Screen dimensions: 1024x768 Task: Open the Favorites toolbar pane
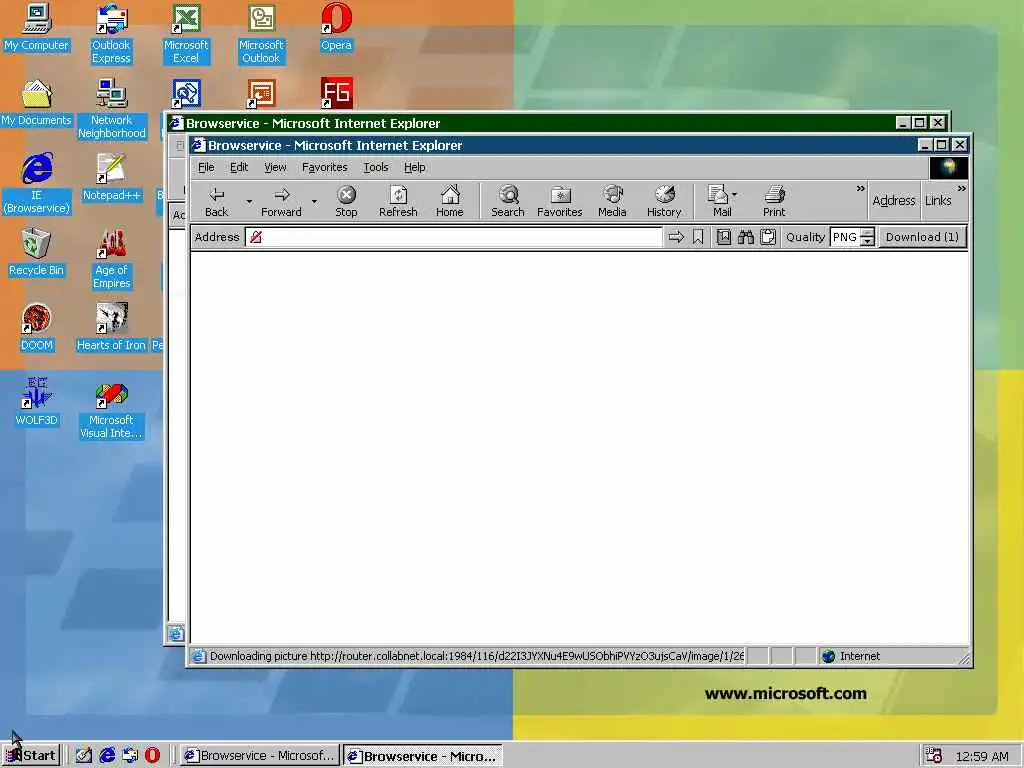point(560,201)
